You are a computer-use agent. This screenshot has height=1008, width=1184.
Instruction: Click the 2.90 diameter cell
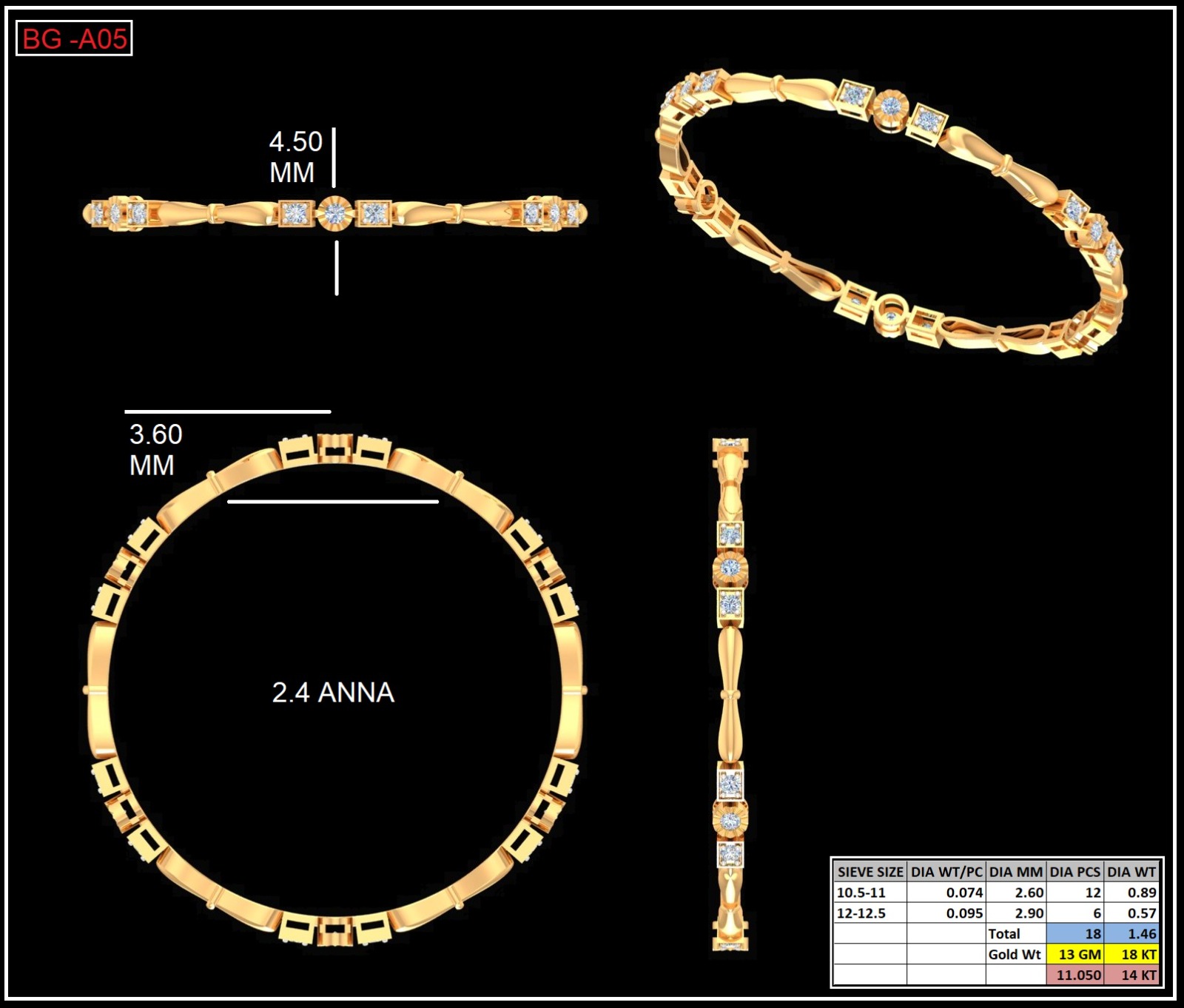tap(1016, 913)
